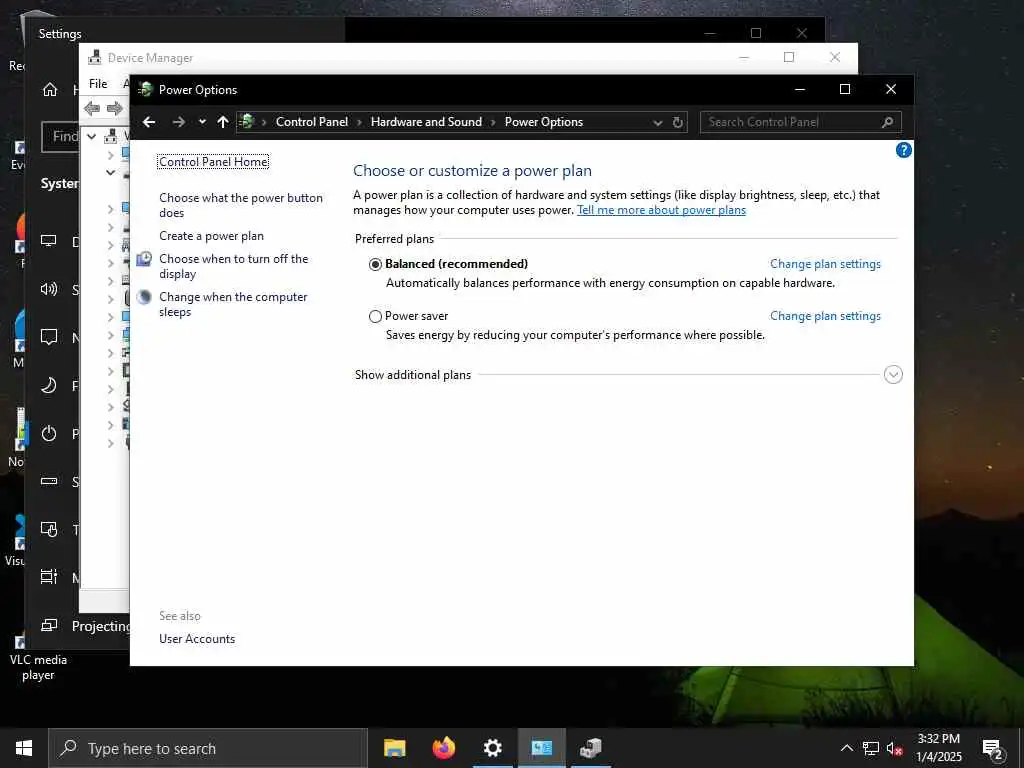Viewport: 1024px width, 768px height.
Task: Click the network icon in system tray
Action: click(x=871, y=748)
